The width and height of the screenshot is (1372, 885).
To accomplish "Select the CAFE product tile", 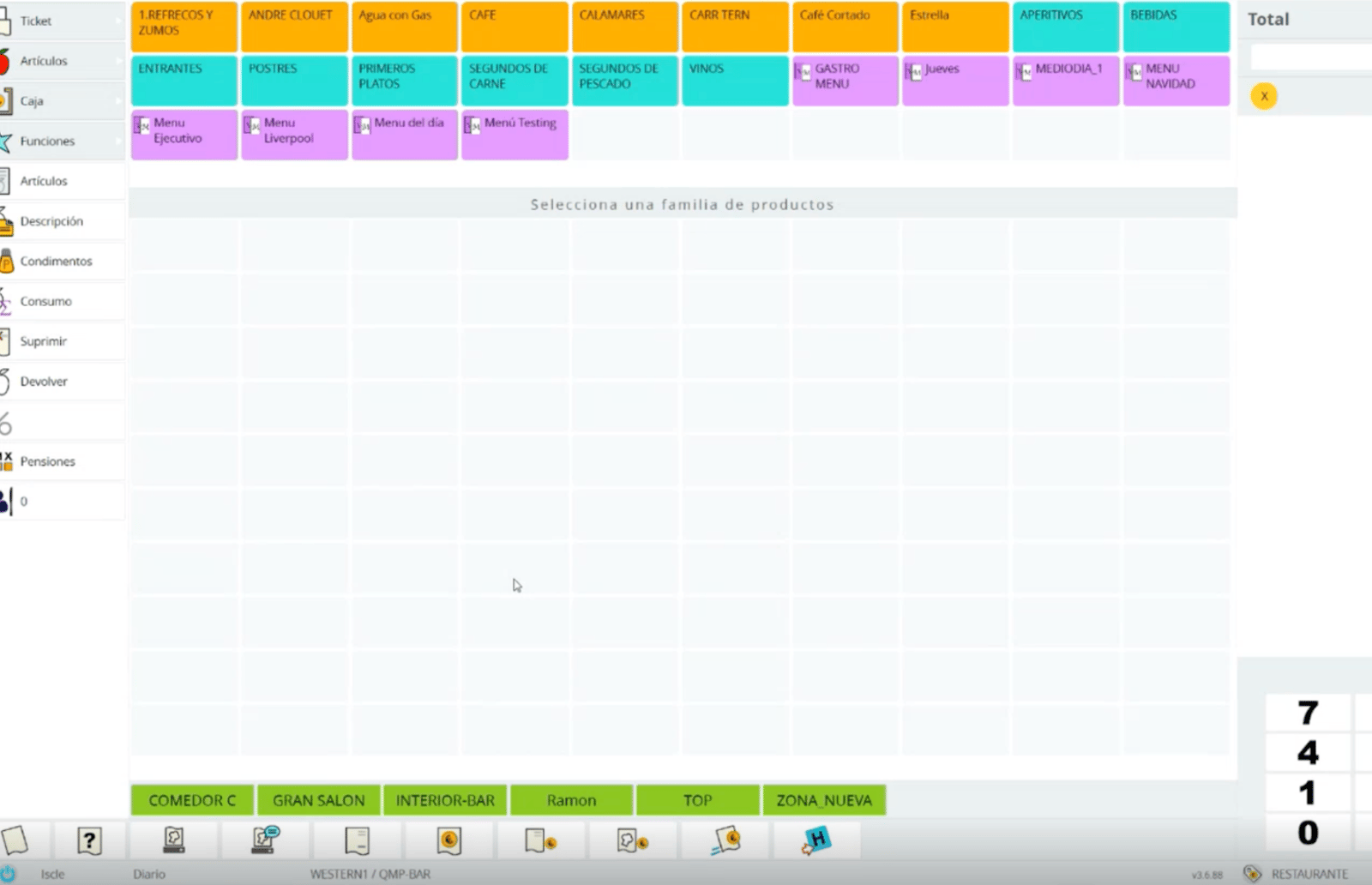I will point(514,27).
